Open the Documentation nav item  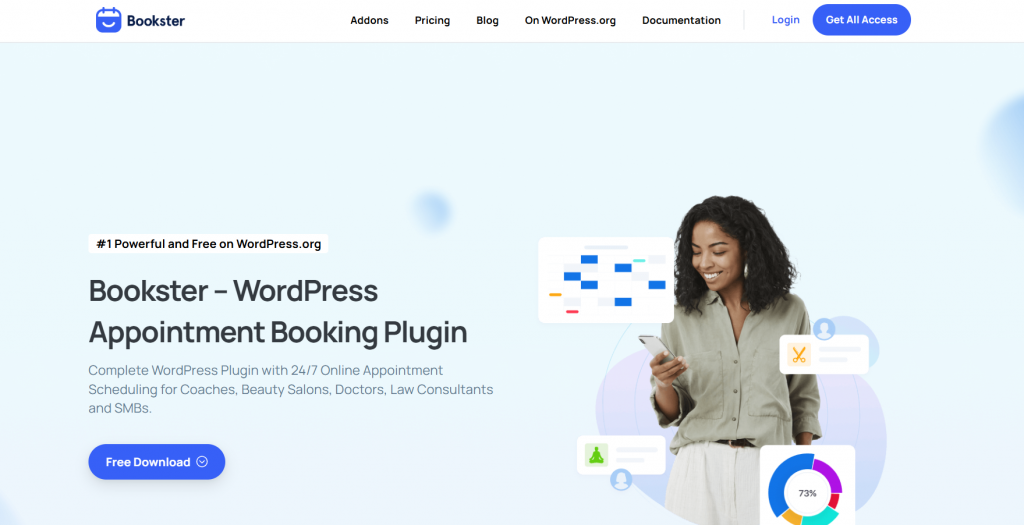[x=681, y=20]
